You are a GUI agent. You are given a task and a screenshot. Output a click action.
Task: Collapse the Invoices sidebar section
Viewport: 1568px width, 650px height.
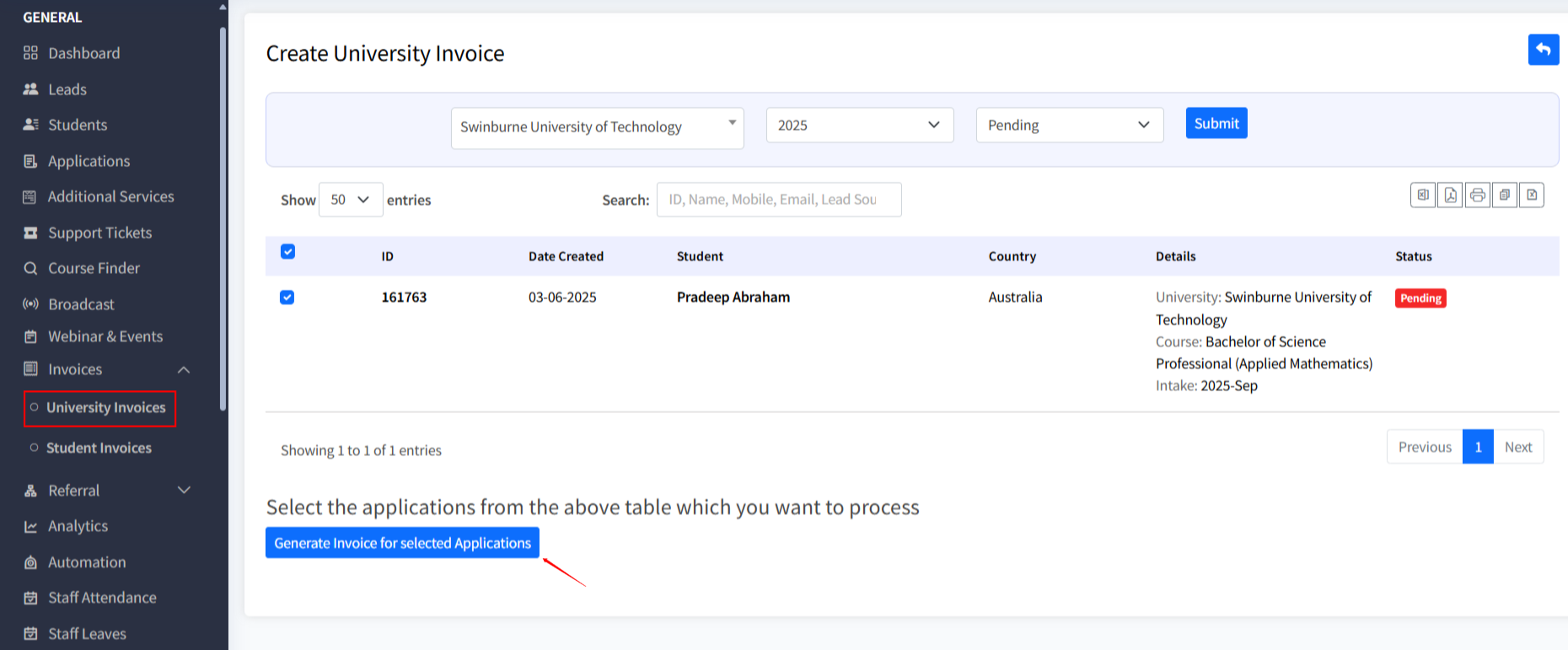(x=184, y=370)
